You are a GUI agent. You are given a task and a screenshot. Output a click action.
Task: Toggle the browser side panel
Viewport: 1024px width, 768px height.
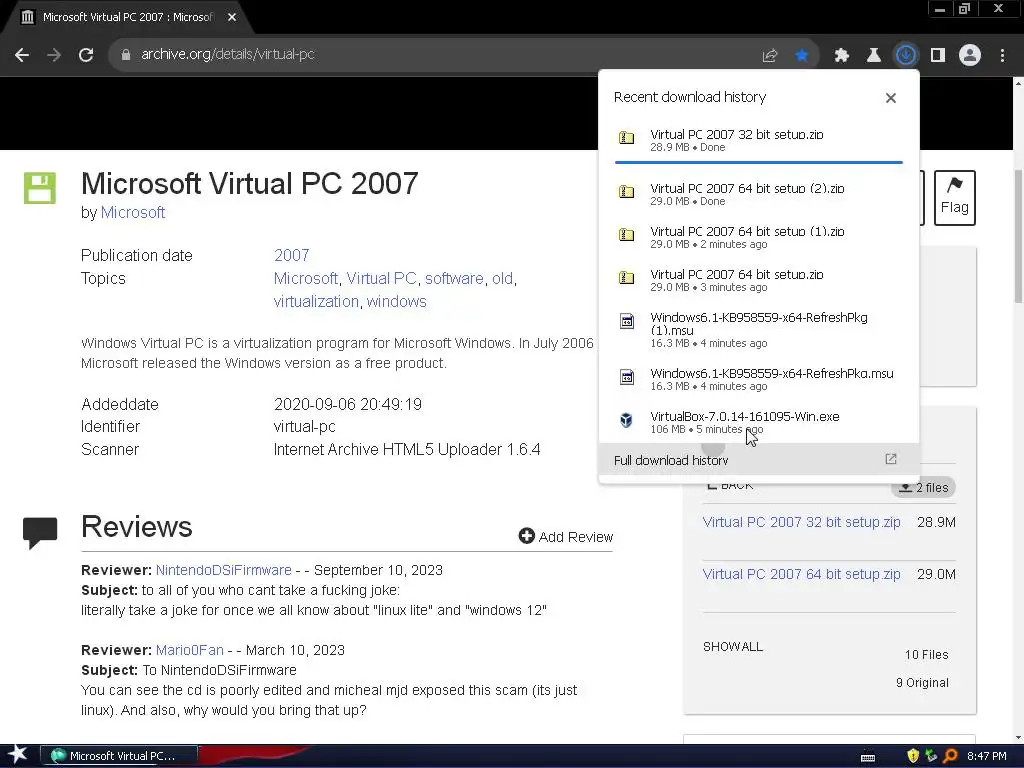pos(938,56)
